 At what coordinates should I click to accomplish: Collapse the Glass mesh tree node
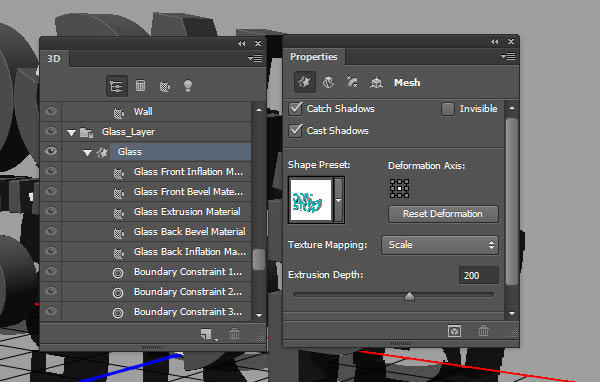tap(87, 153)
